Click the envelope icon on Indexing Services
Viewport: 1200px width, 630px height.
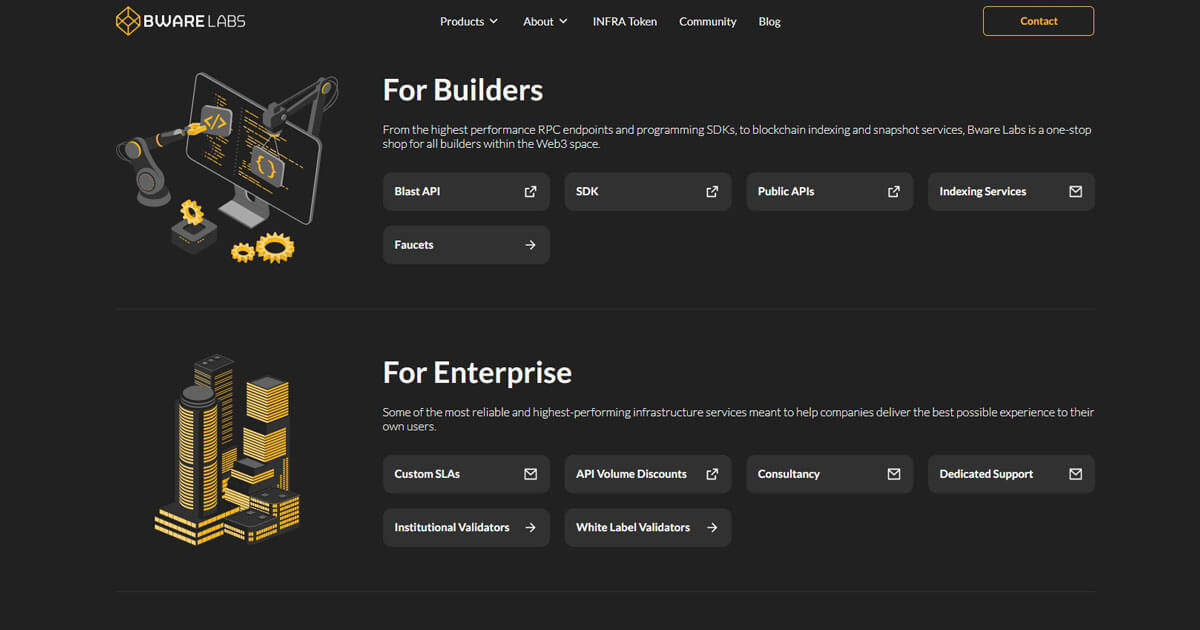click(1076, 192)
